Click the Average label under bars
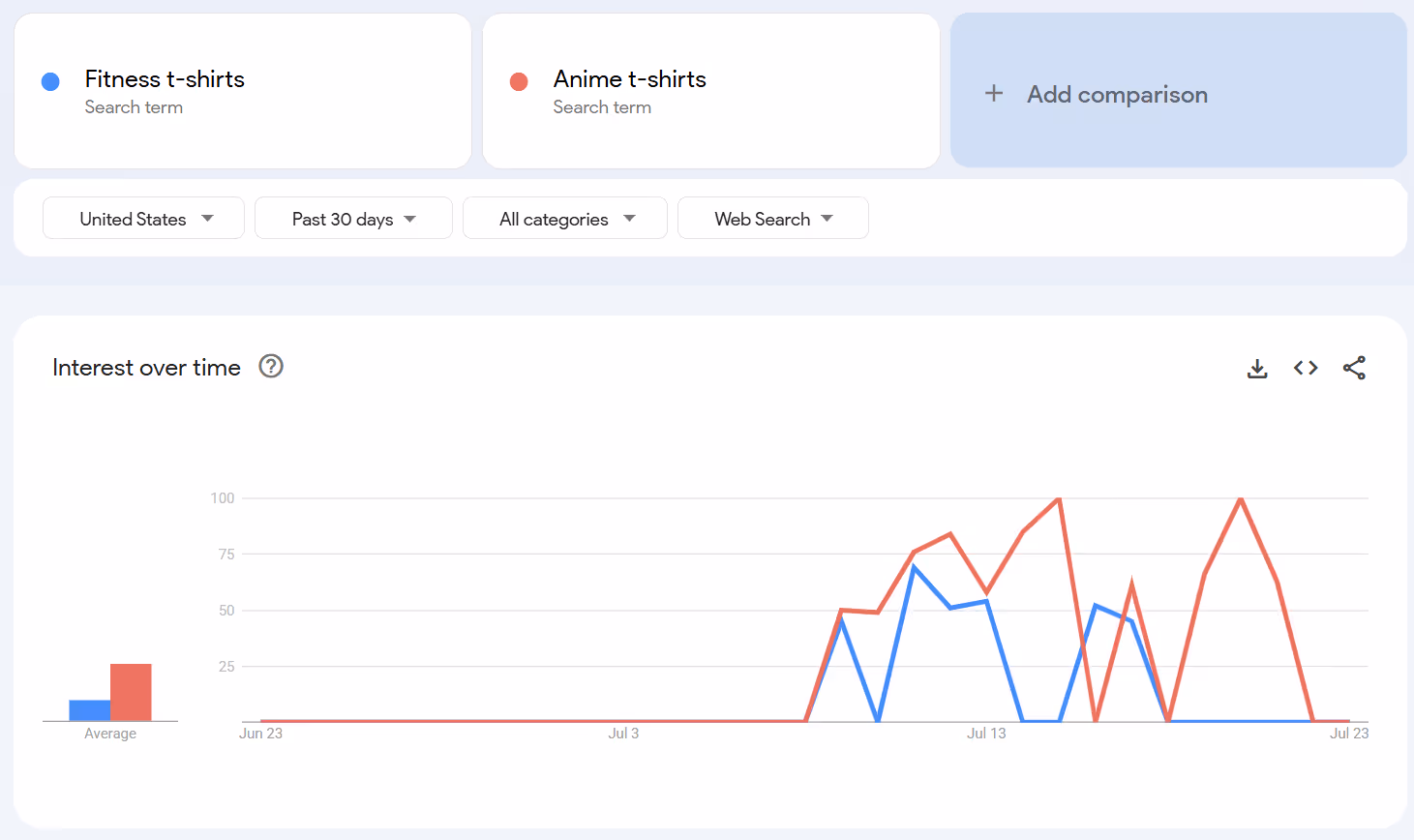The image size is (1414, 840). pos(110,734)
